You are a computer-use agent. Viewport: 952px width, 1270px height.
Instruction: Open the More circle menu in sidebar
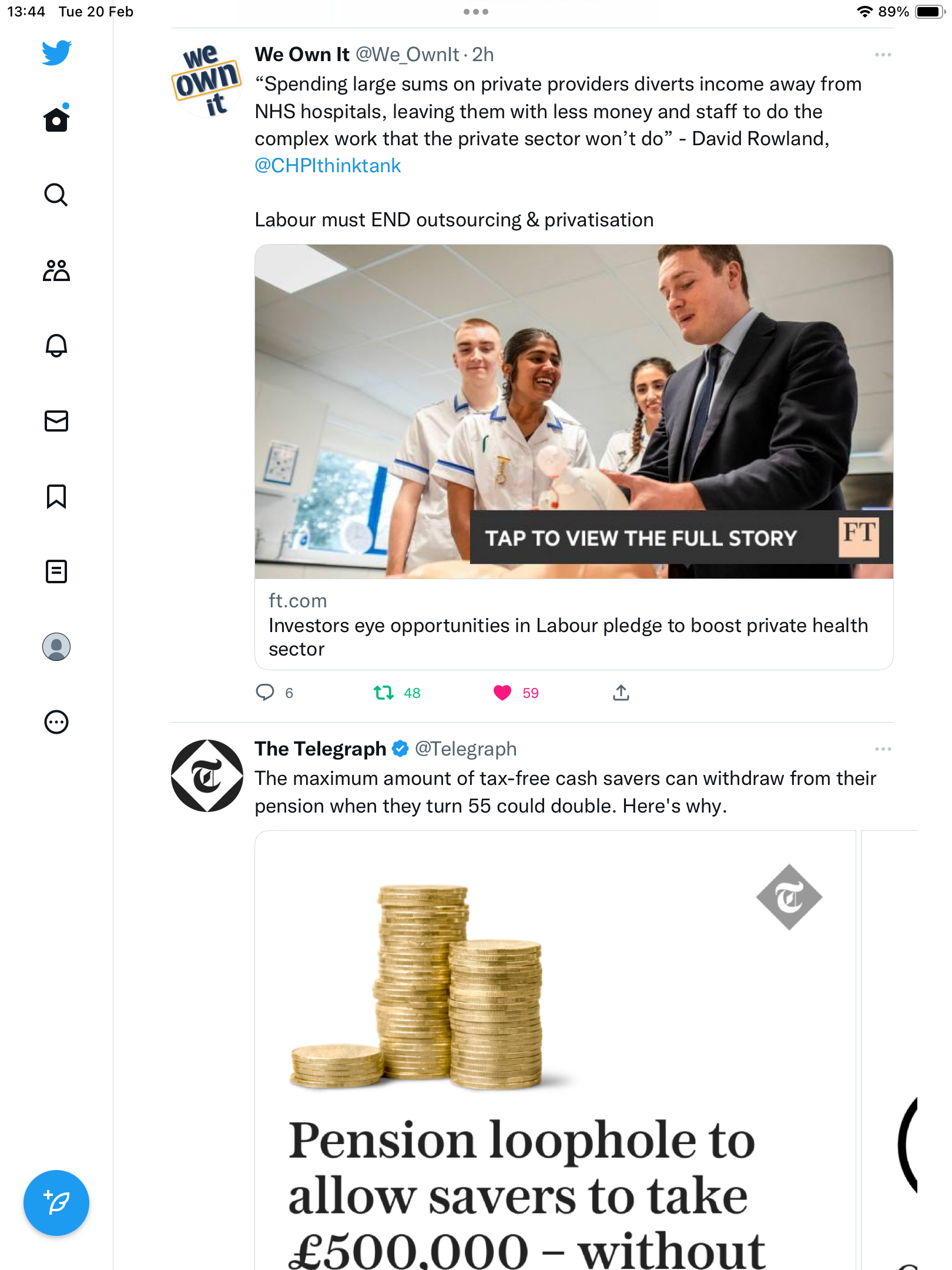tap(56, 721)
